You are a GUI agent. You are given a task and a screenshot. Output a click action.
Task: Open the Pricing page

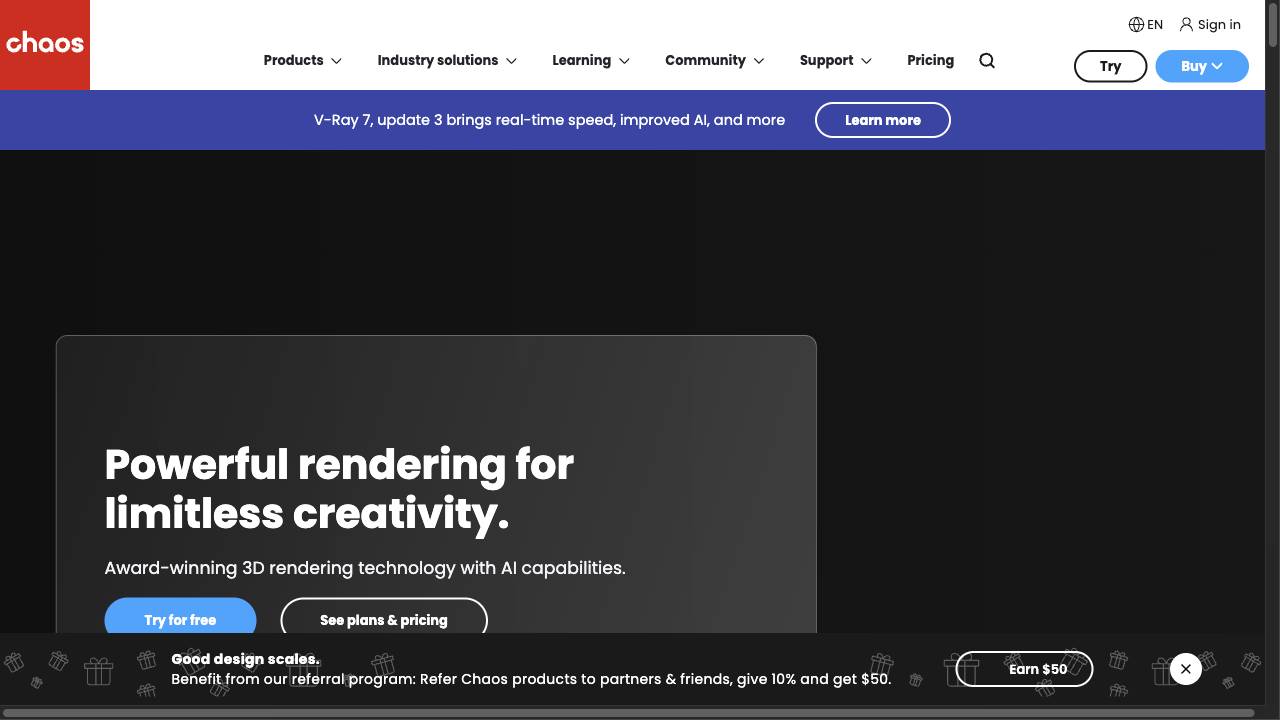(930, 61)
